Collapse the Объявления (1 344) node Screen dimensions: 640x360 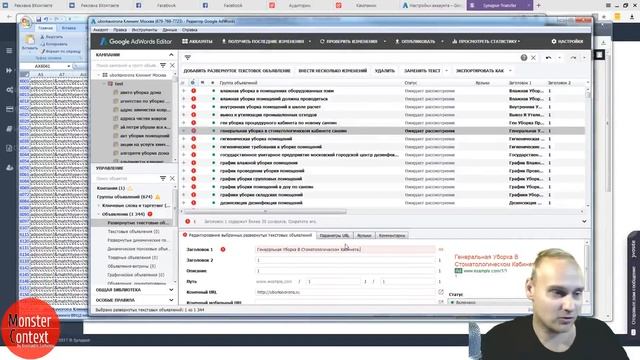pos(99,214)
